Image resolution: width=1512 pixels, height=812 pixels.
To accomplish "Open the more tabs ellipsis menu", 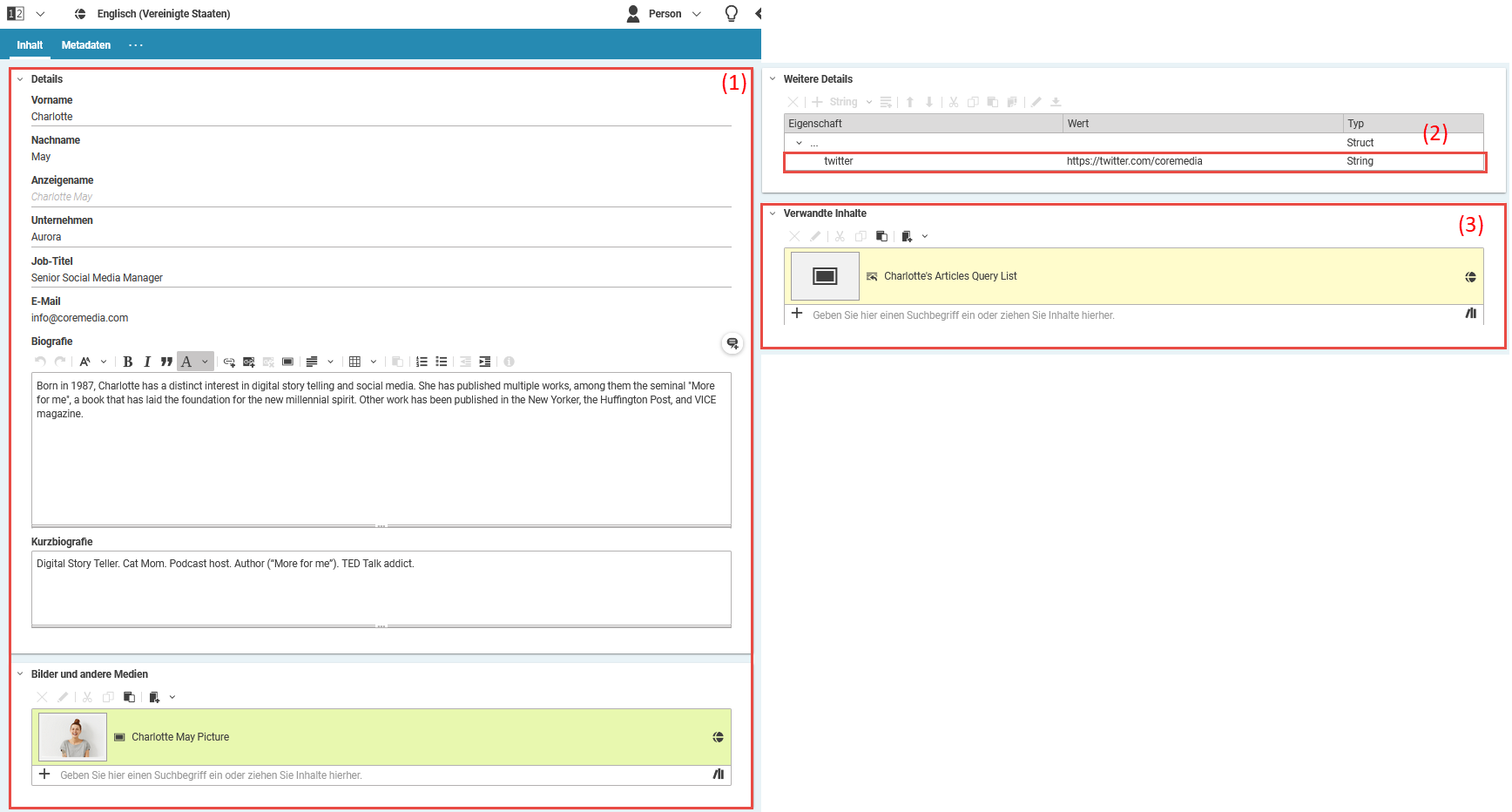I will 135,45.
